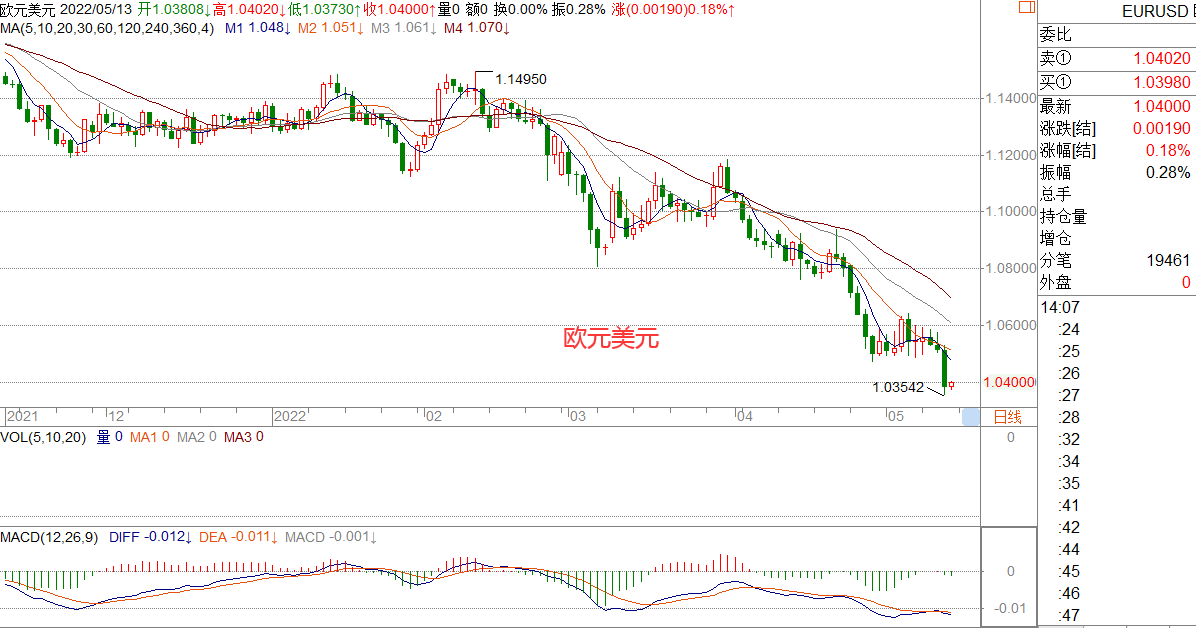Click the 1.03542 low price marker
1196x628 pixels.
tap(898, 387)
